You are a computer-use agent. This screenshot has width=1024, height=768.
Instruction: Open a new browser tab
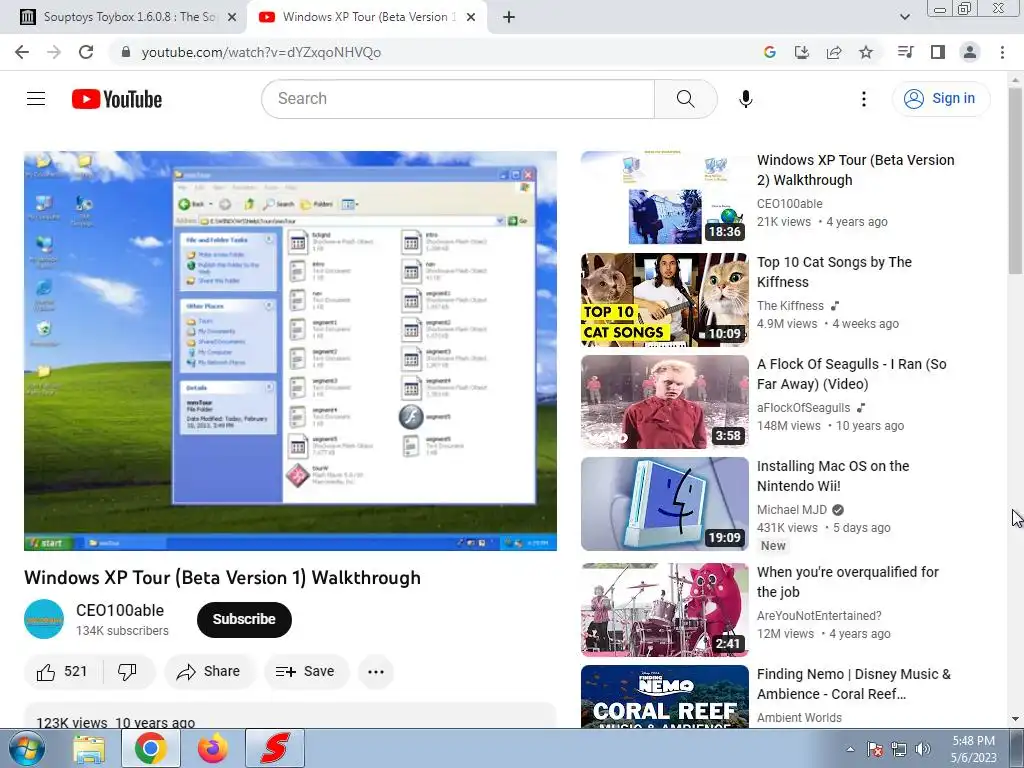pyautogui.click(x=509, y=17)
